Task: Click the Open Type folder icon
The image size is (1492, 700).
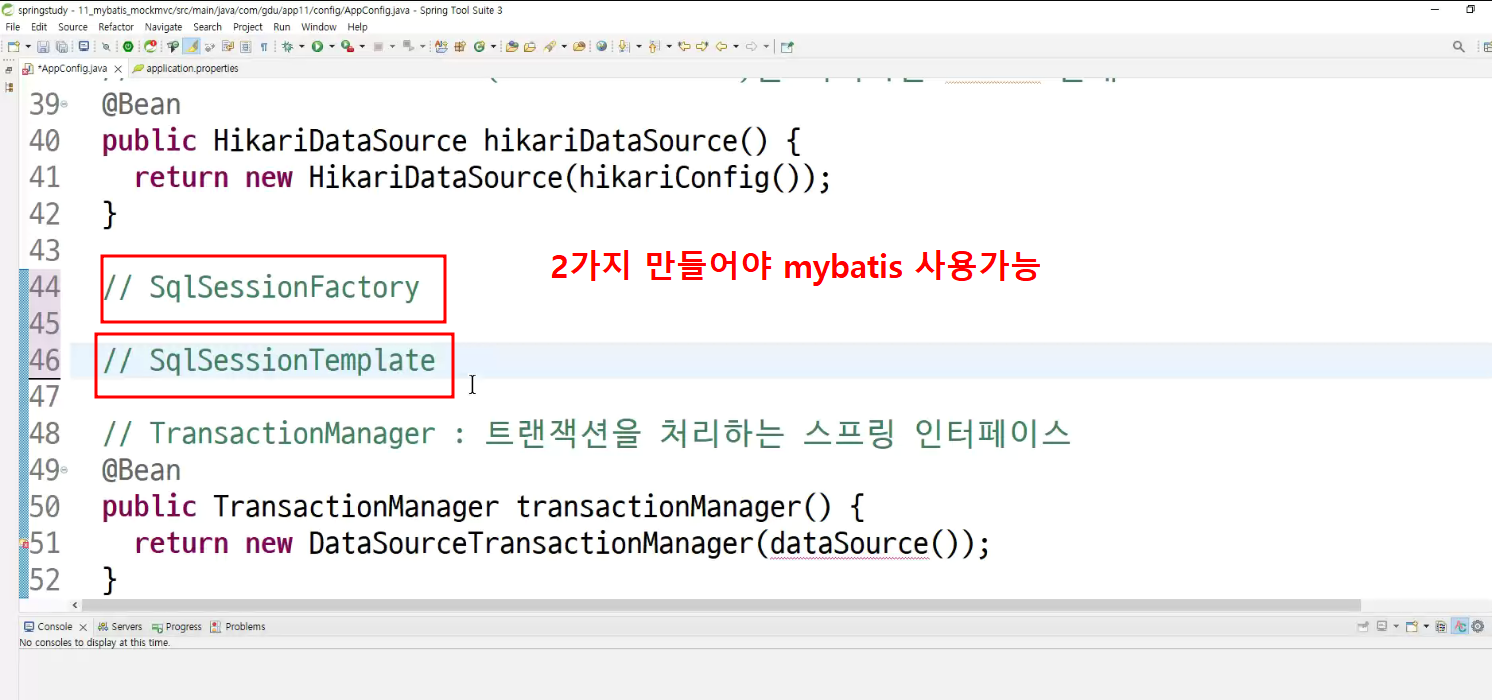Action: (x=512, y=46)
